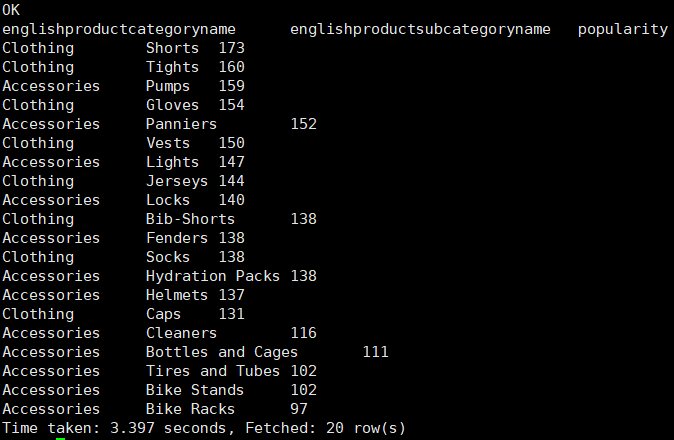This screenshot has height=440, width=674.
Task: Click the popularity column header
Action: 623,30
